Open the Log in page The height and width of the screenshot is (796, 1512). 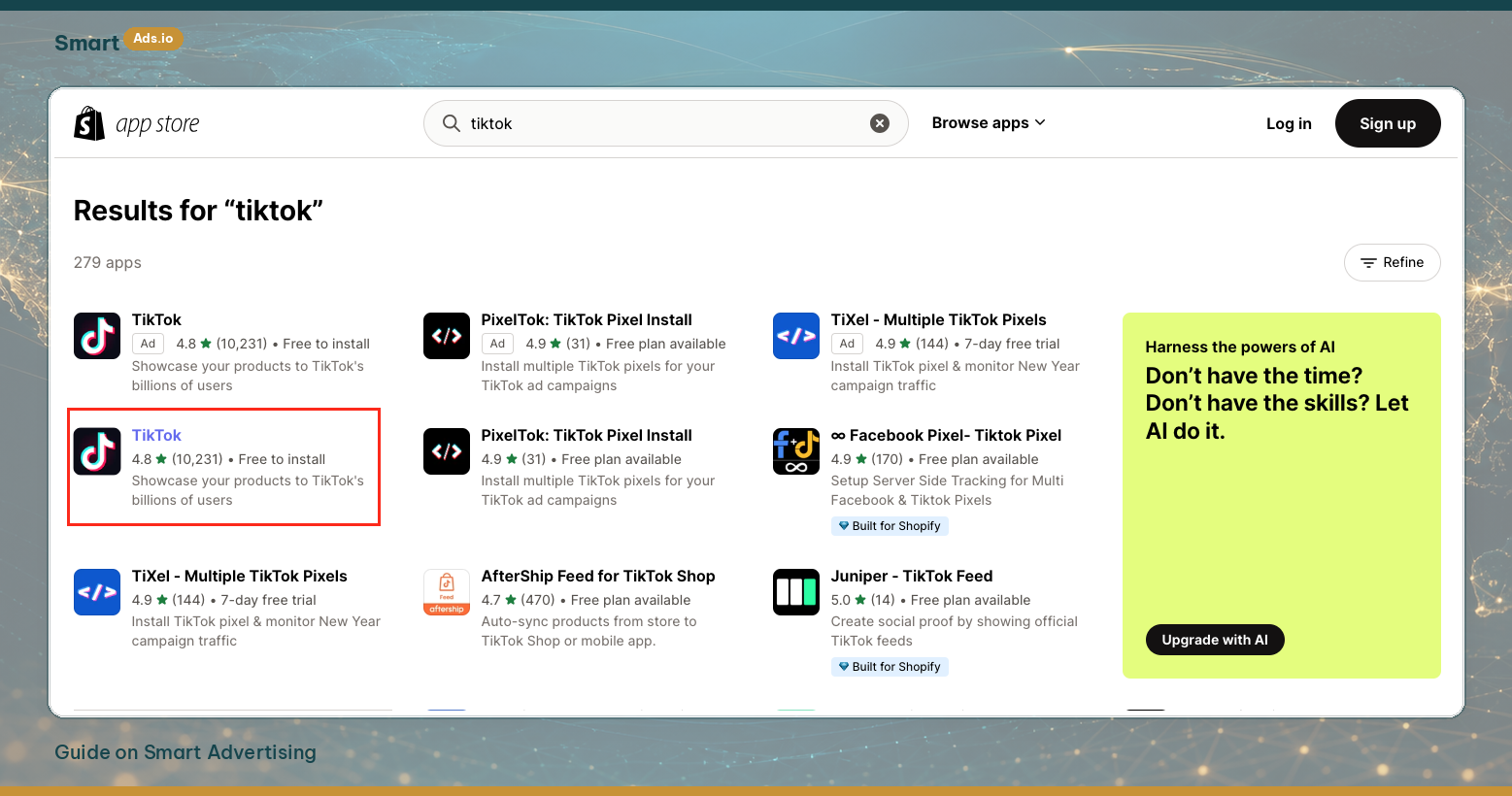click(x=1289, y=123)
